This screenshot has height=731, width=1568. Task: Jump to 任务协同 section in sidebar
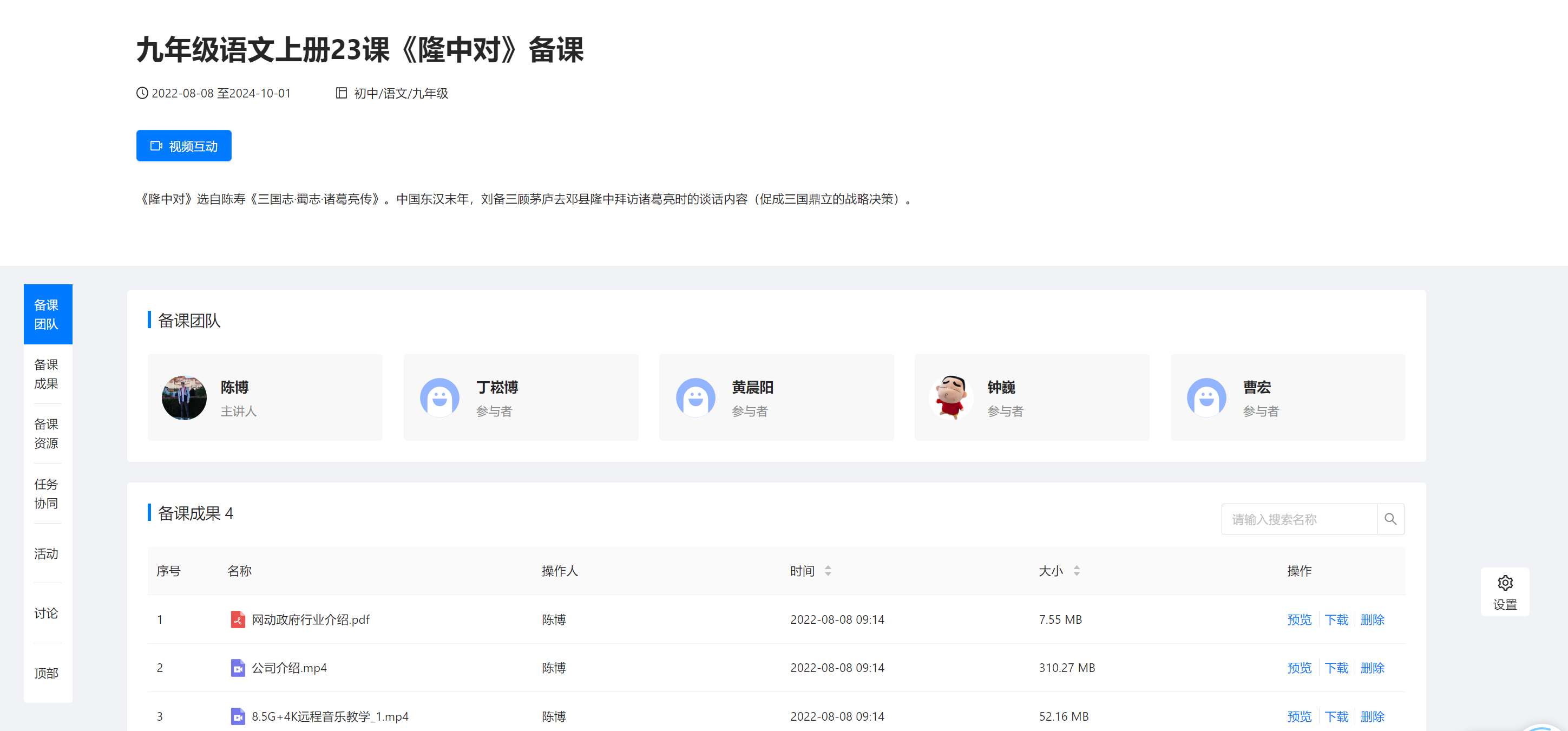click(x=46, y=493)
